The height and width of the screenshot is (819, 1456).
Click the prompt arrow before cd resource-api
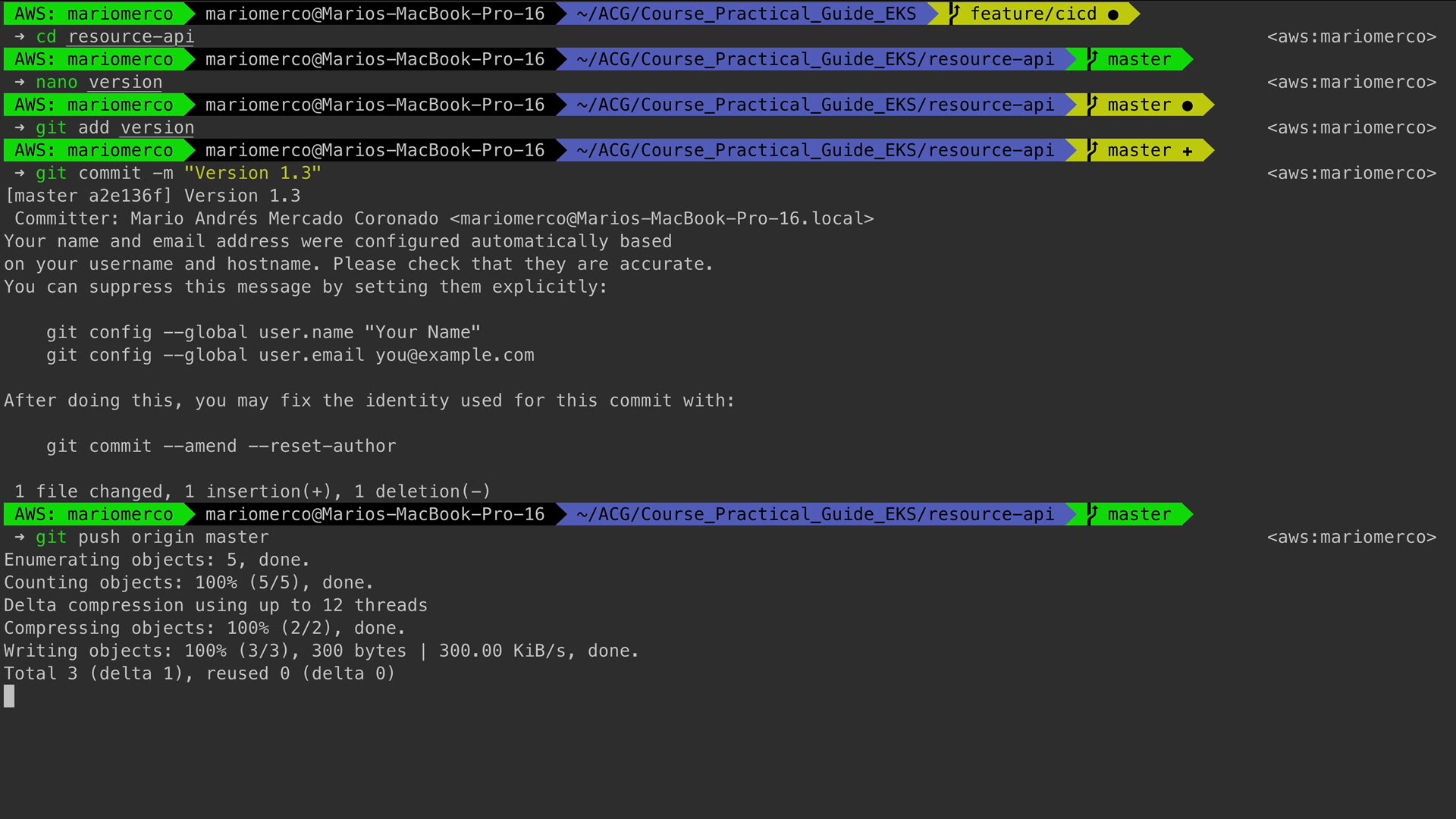[19, 36]
